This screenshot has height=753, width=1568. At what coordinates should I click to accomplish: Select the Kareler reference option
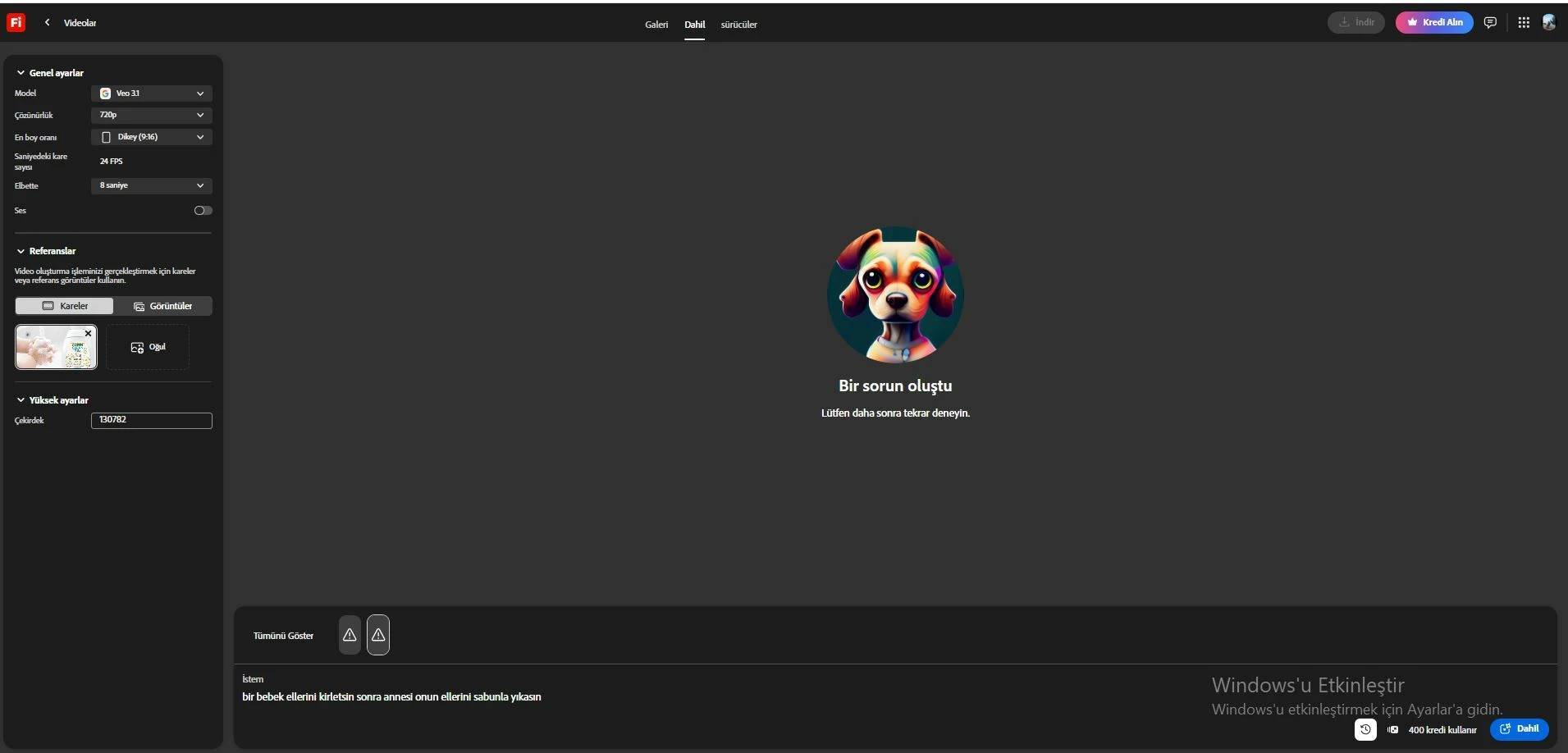[x=65, y=306]
